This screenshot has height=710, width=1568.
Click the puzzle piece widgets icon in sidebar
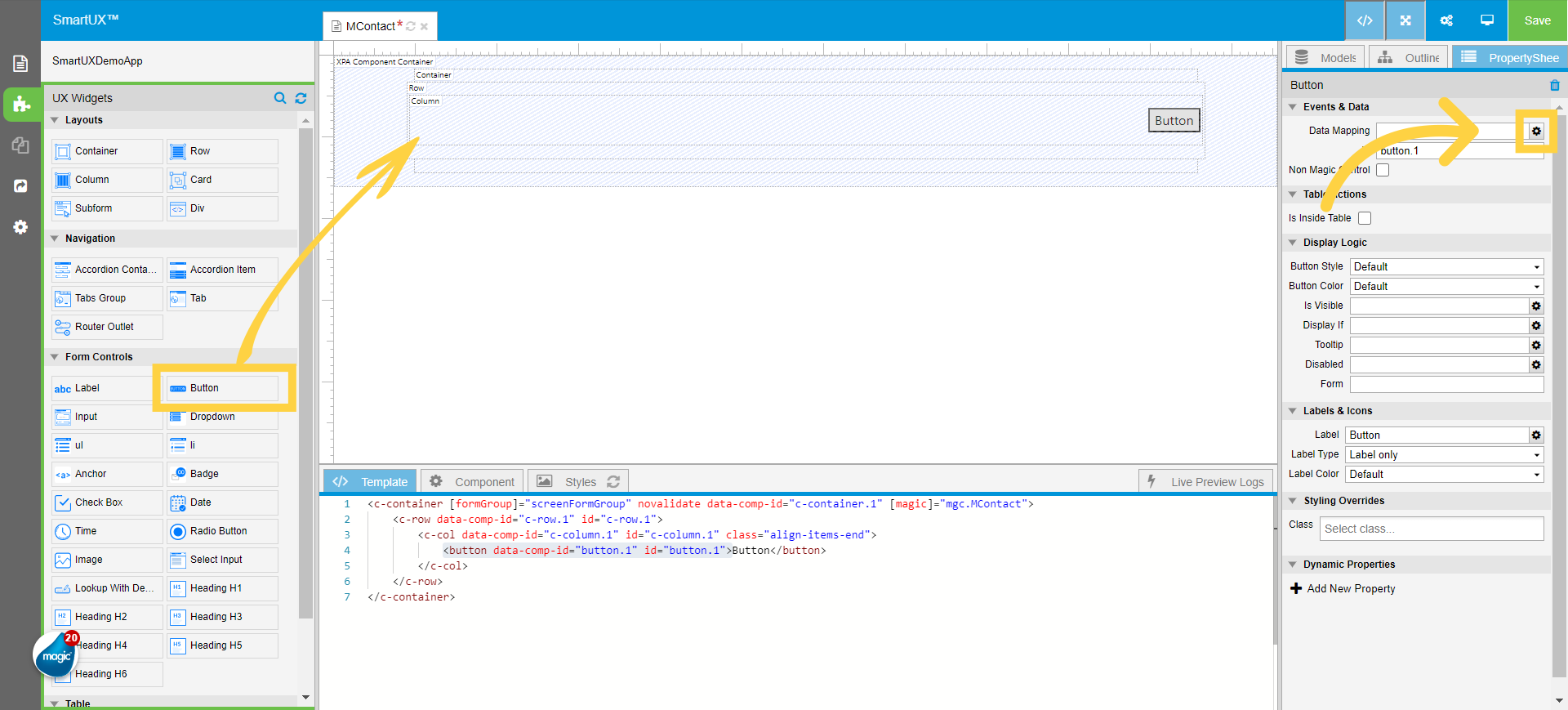[21, 105]
